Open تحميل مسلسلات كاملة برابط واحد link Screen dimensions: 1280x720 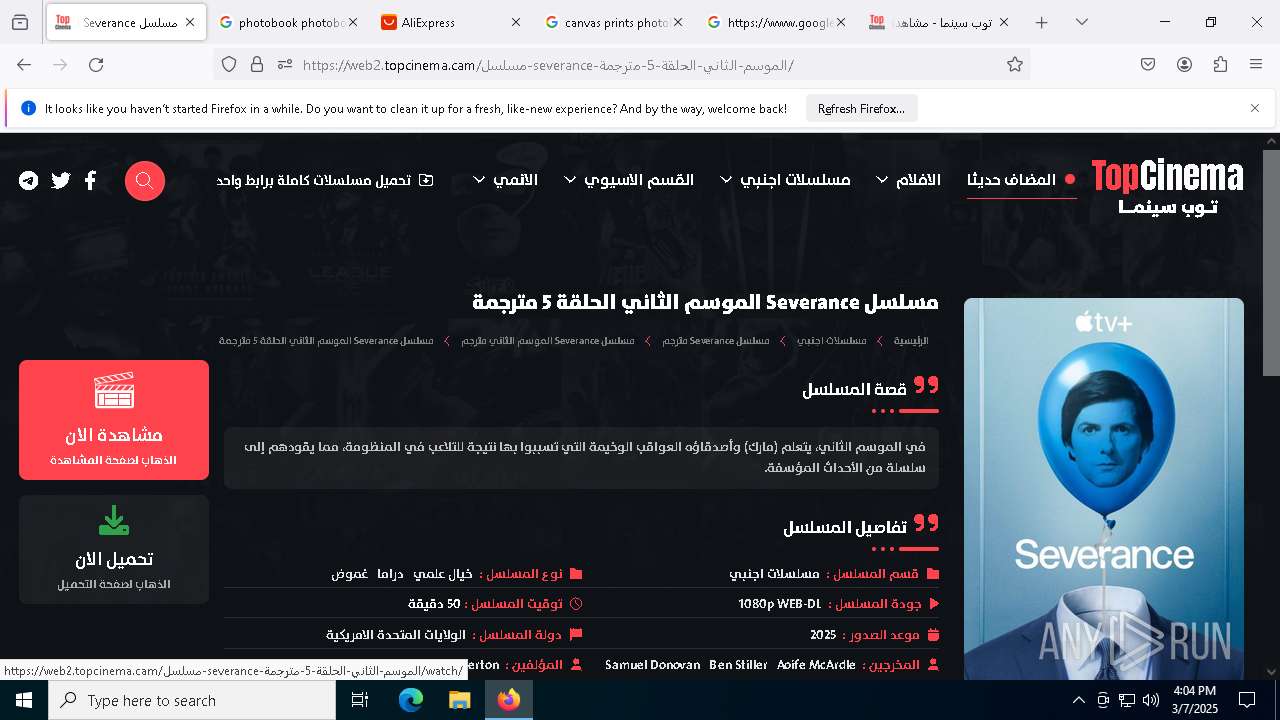point(325,180)
